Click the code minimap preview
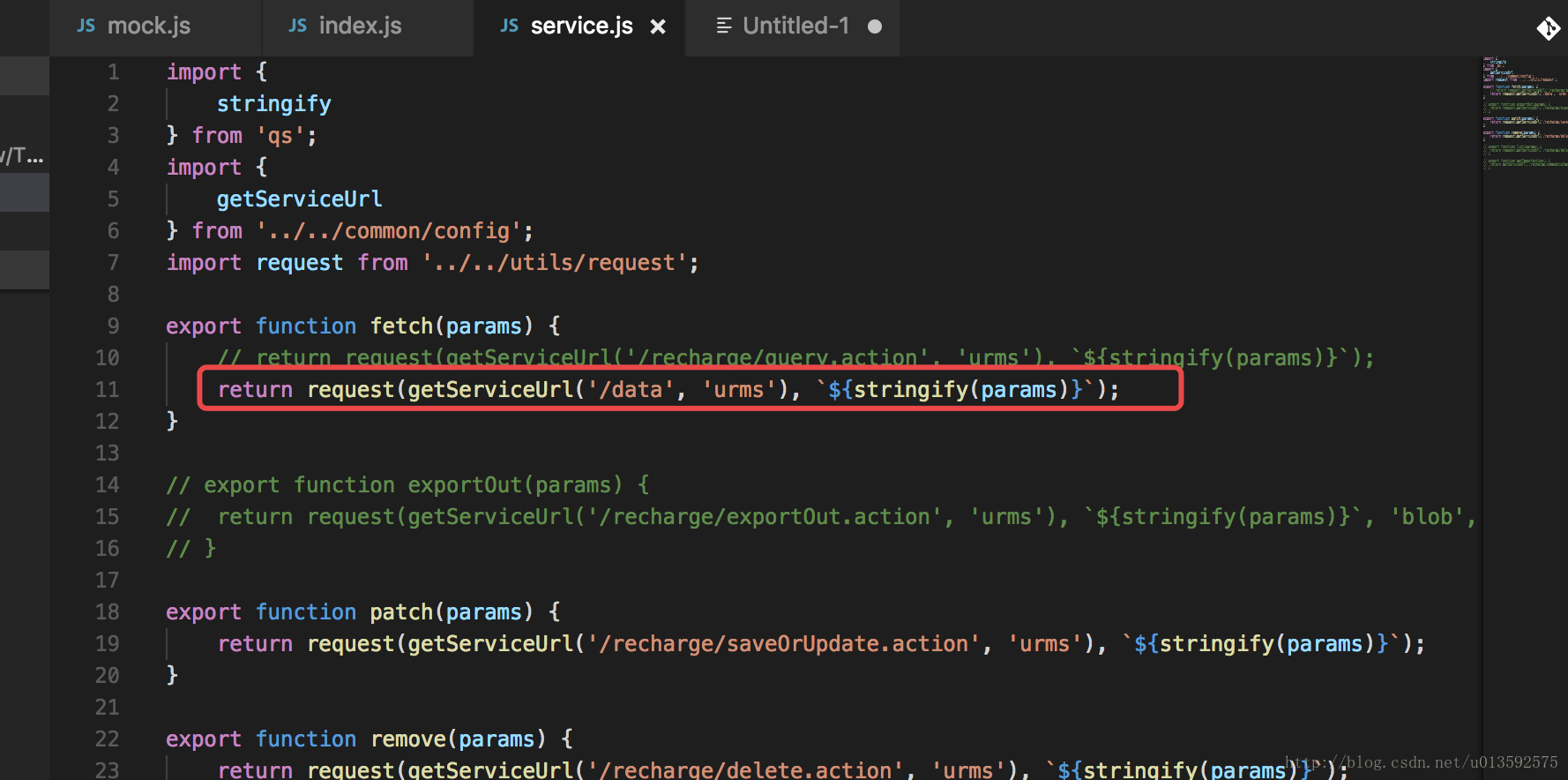 point(1525,115)
